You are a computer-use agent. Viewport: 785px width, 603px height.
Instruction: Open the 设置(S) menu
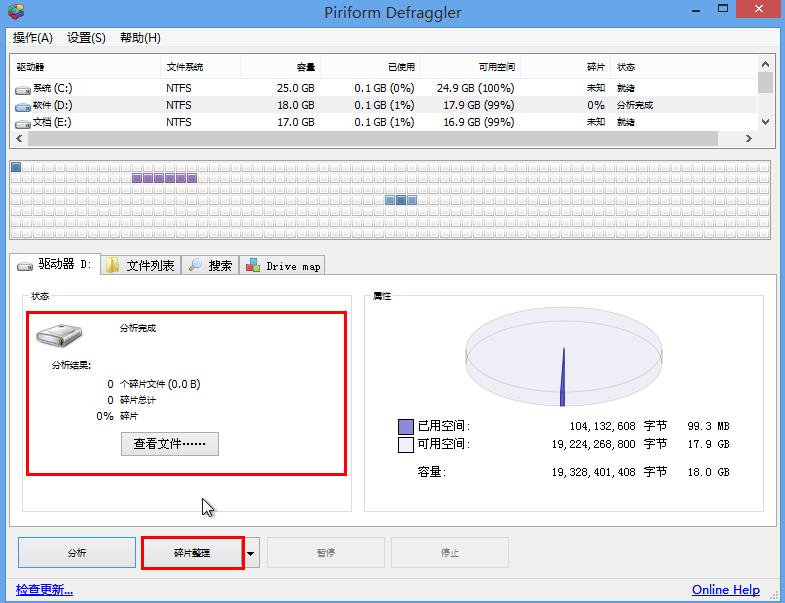click(x=86, y=38)
